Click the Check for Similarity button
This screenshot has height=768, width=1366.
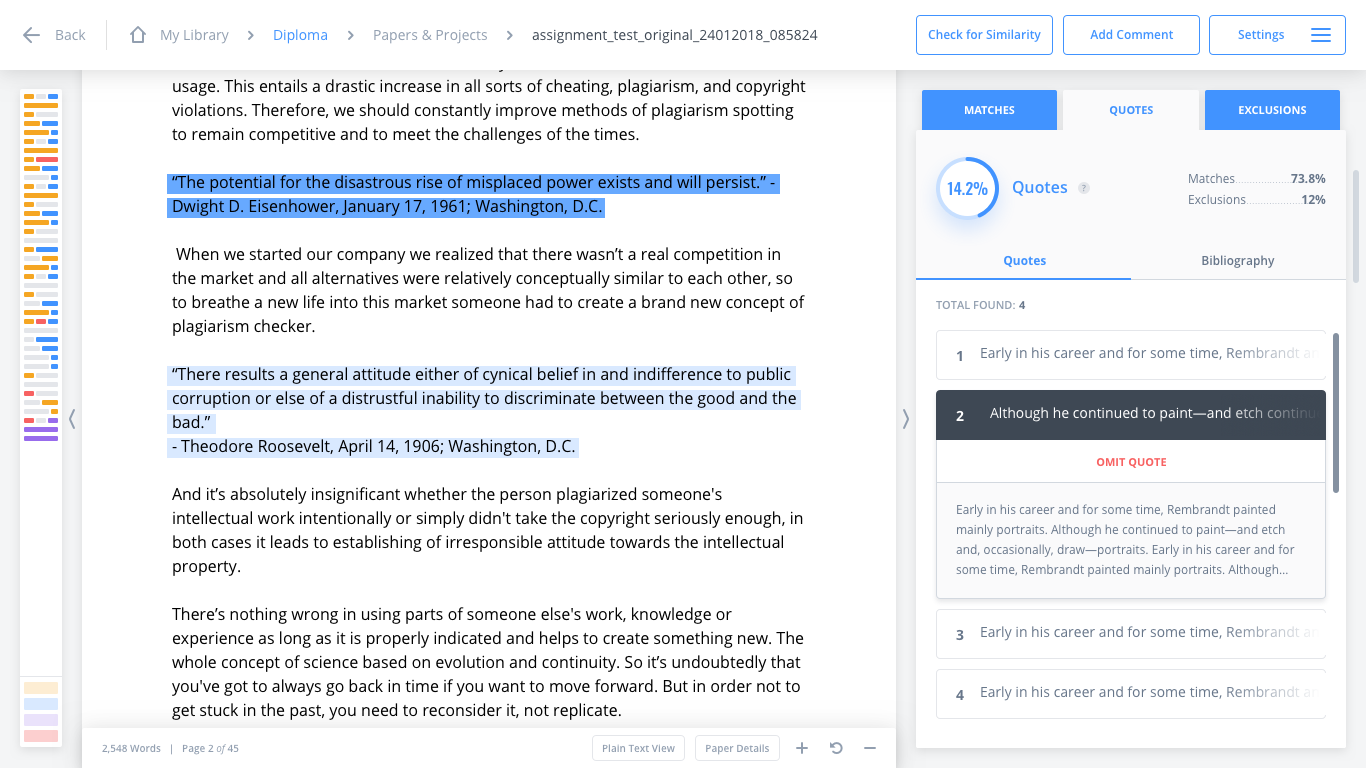coord(984,35)
